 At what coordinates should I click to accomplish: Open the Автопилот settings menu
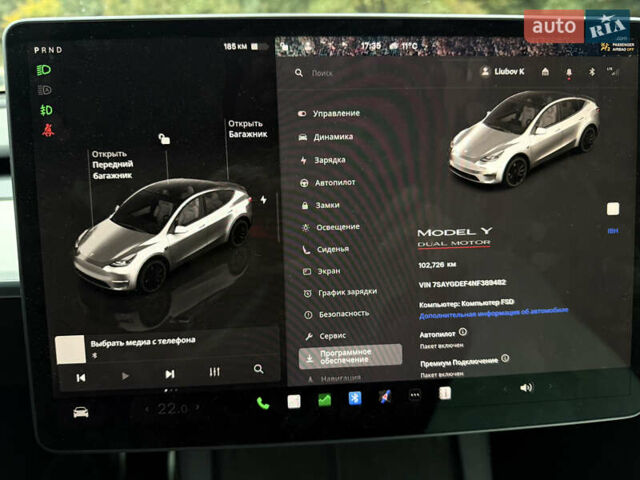[x=328, y=182]
